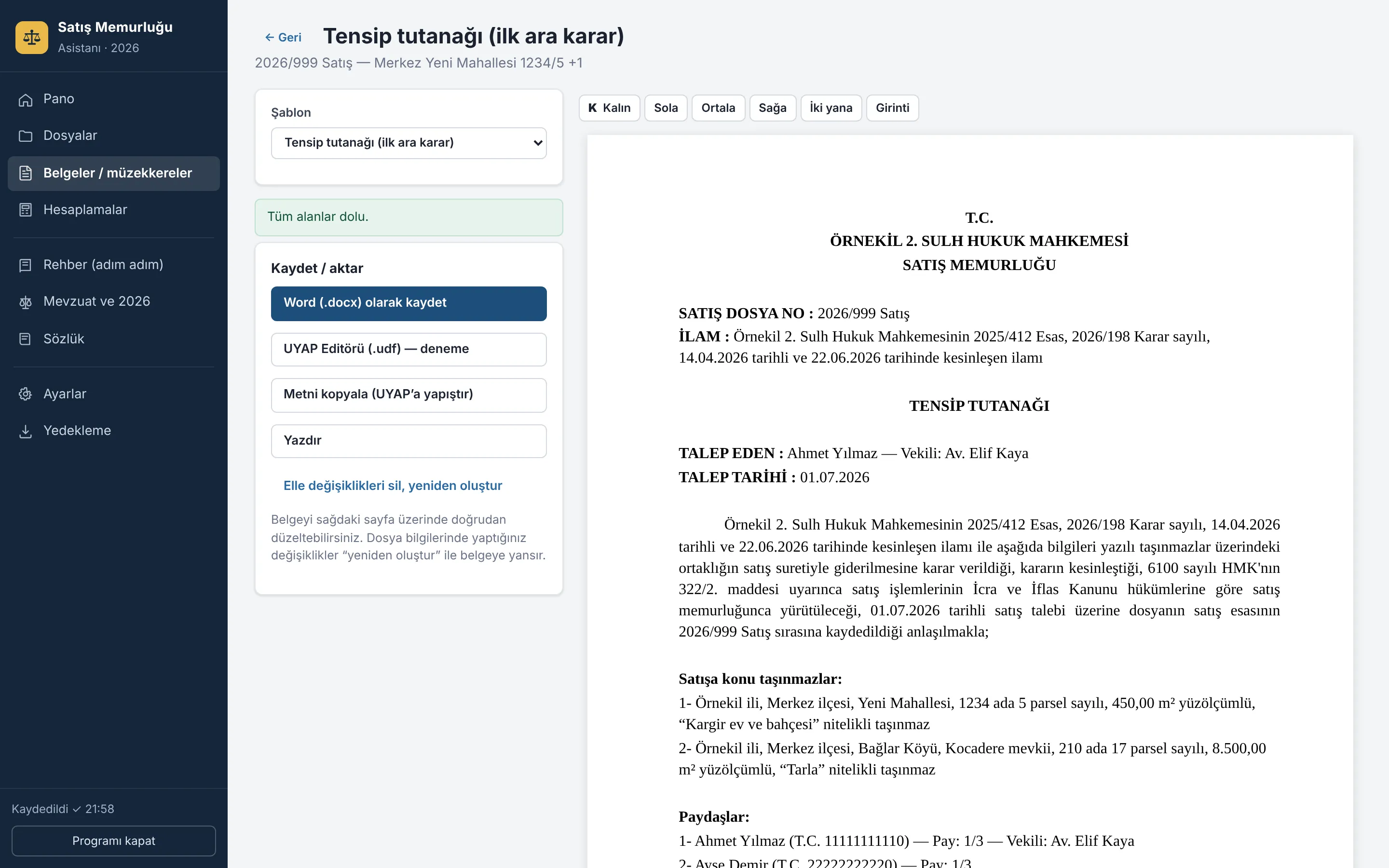Click the calculator icon beside Hesaplamalar
This screenshot has height=868, width=1389.
[x=25, y=210]
